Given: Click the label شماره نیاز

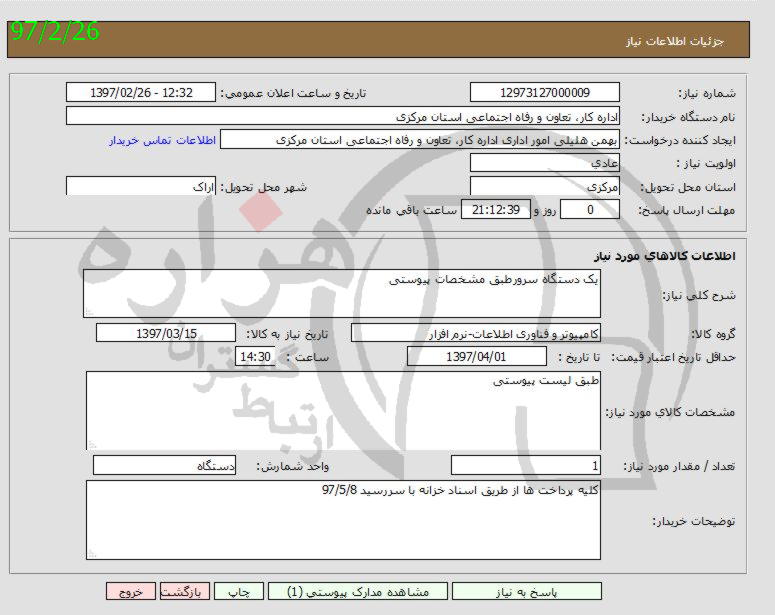Looking at the screenshot, I should [x=707, y=93].
